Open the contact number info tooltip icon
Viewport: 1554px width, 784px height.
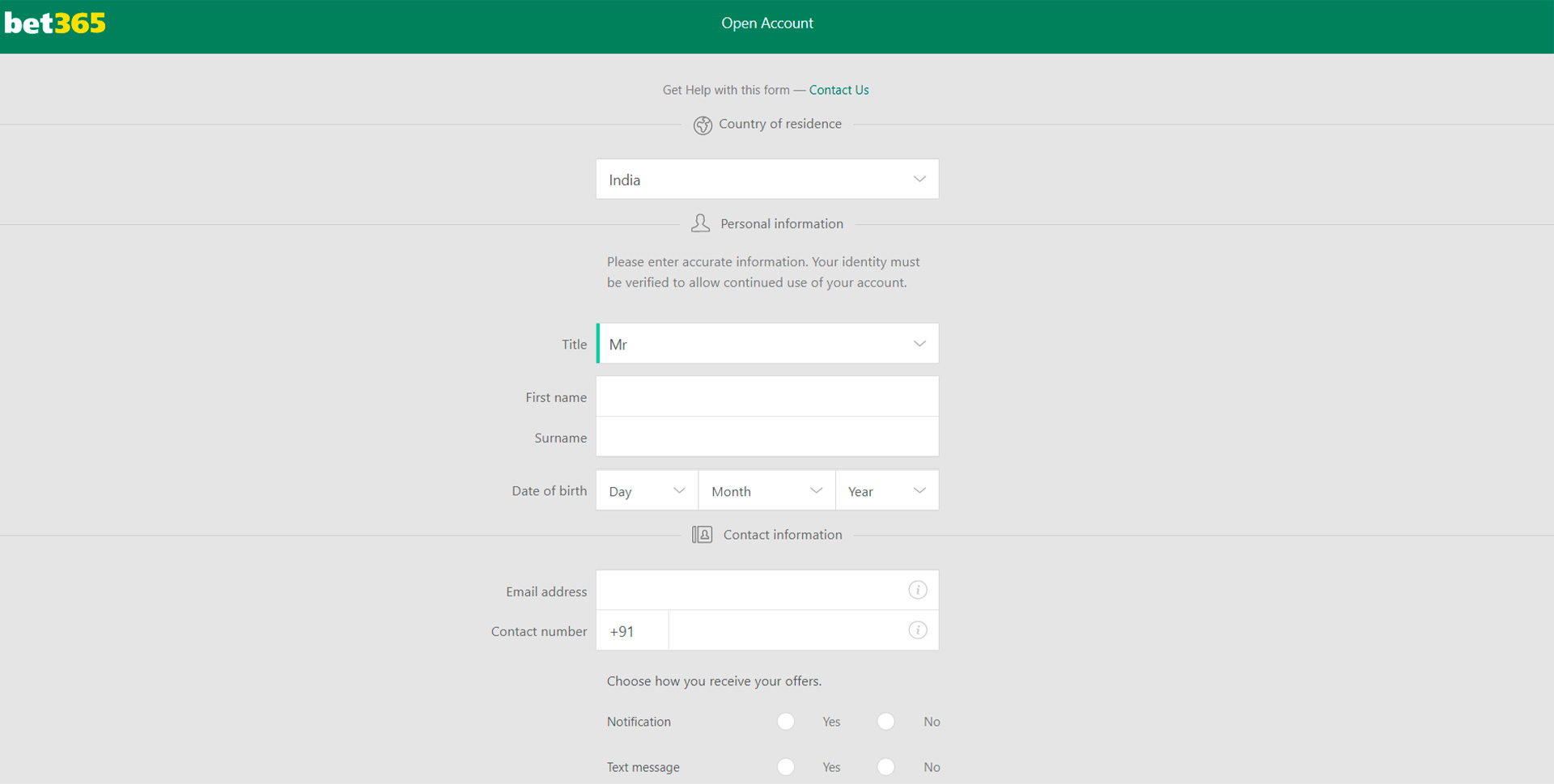click(917, 629)
